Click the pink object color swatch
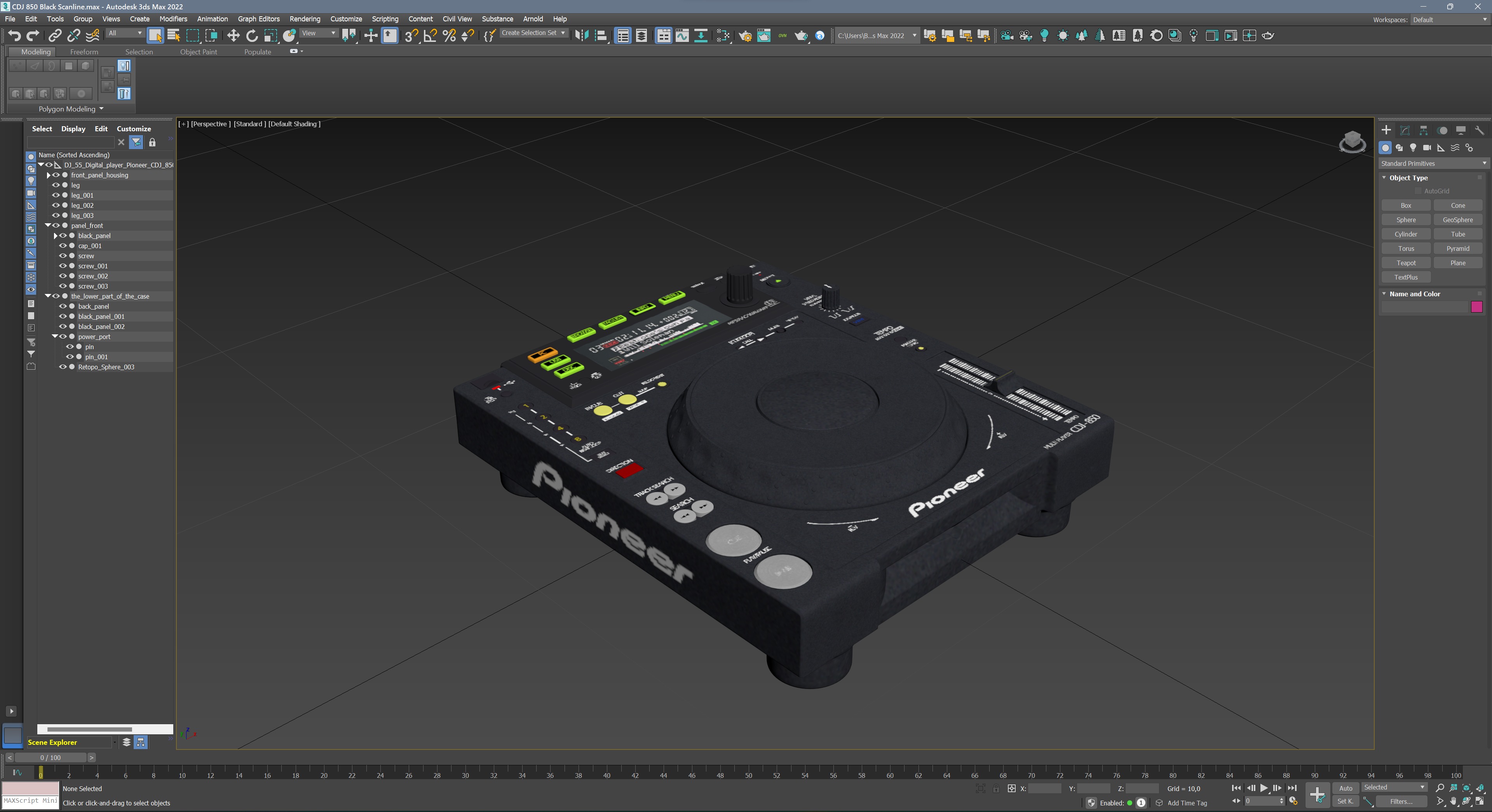Viewport: 1492px width, 812px height. (x=1476, y=307)
